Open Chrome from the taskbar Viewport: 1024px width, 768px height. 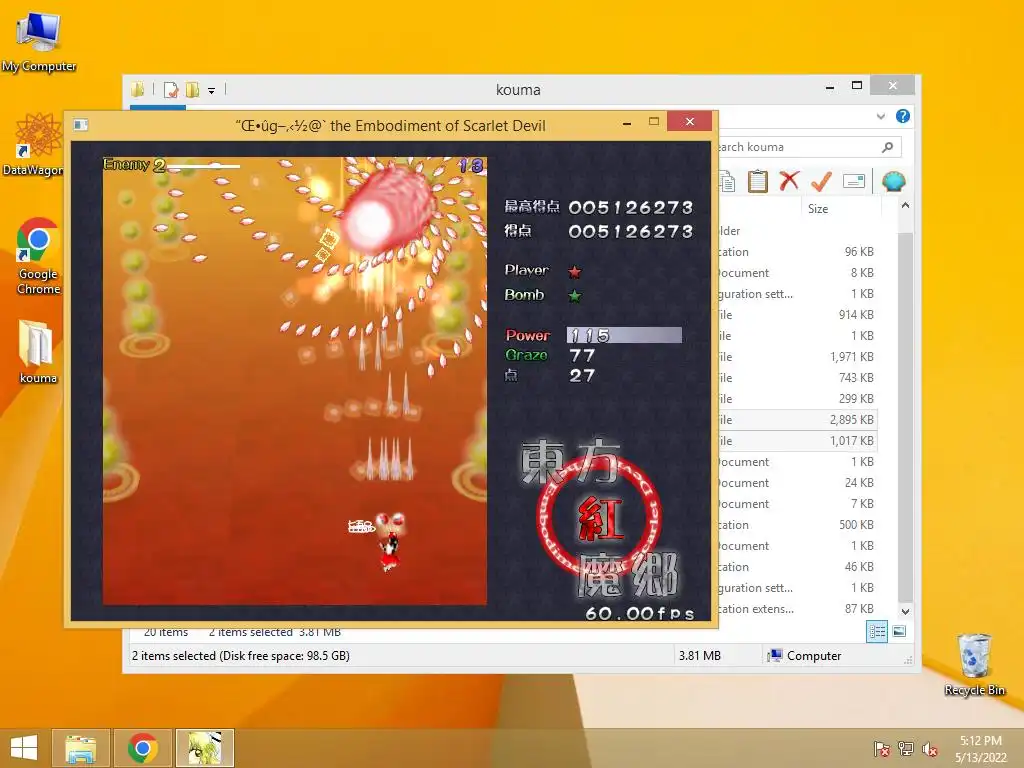point(143,748)
